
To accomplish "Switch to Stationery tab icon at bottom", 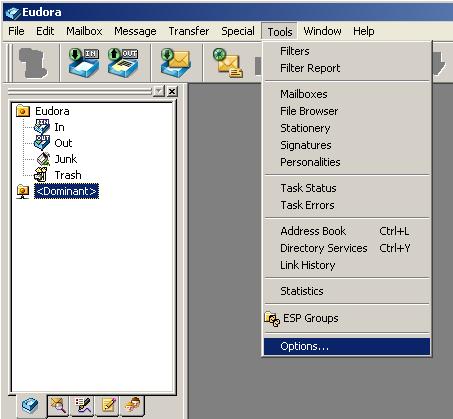I will coord(108,405).
